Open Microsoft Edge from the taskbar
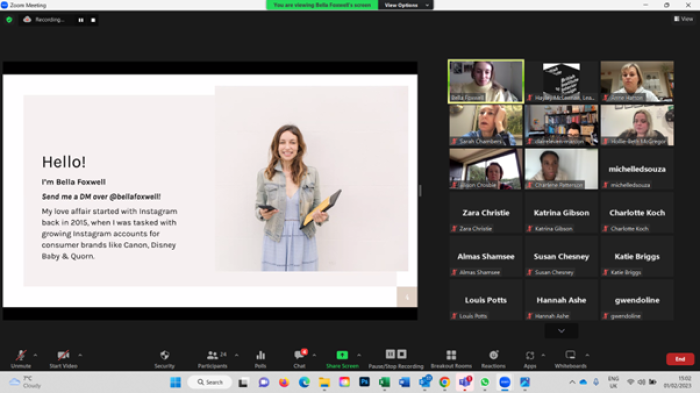700x393 pixels. click(304, 382)
